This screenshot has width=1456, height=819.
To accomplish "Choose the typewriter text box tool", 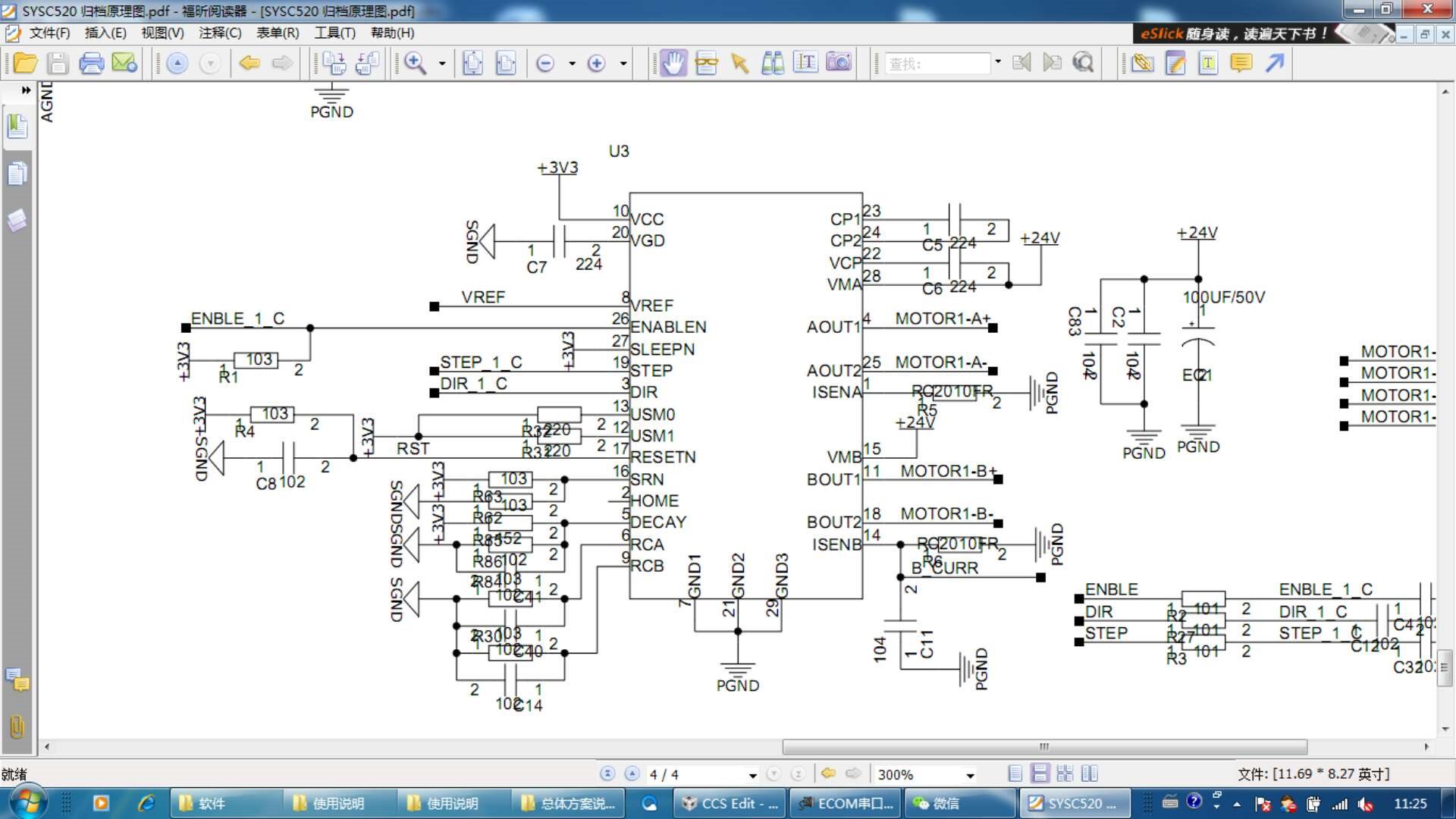I will click(x=1208, y=63).
